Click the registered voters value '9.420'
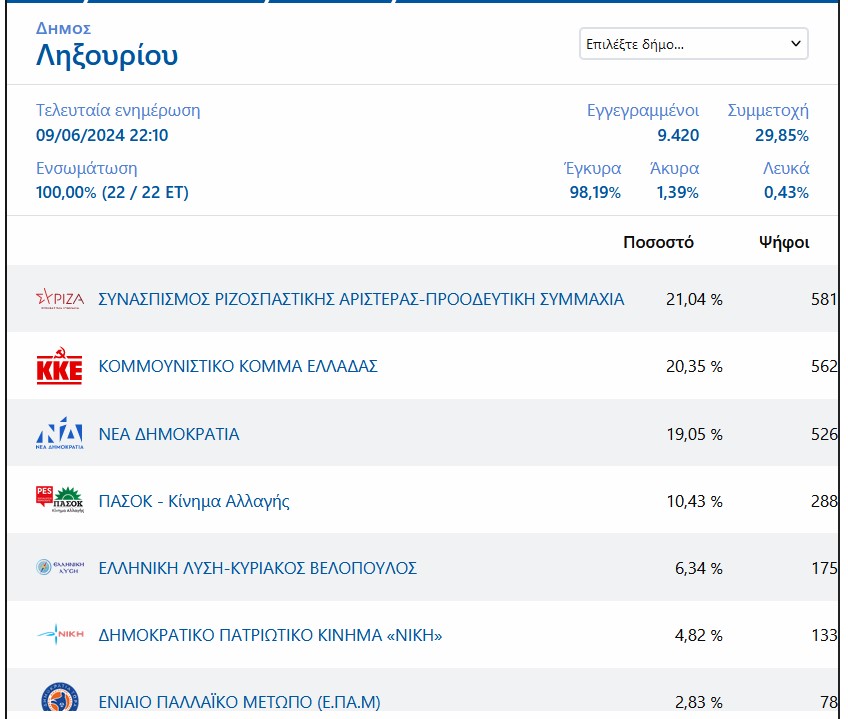Viewport: 848px width, 719px height. tap(678, 135)
